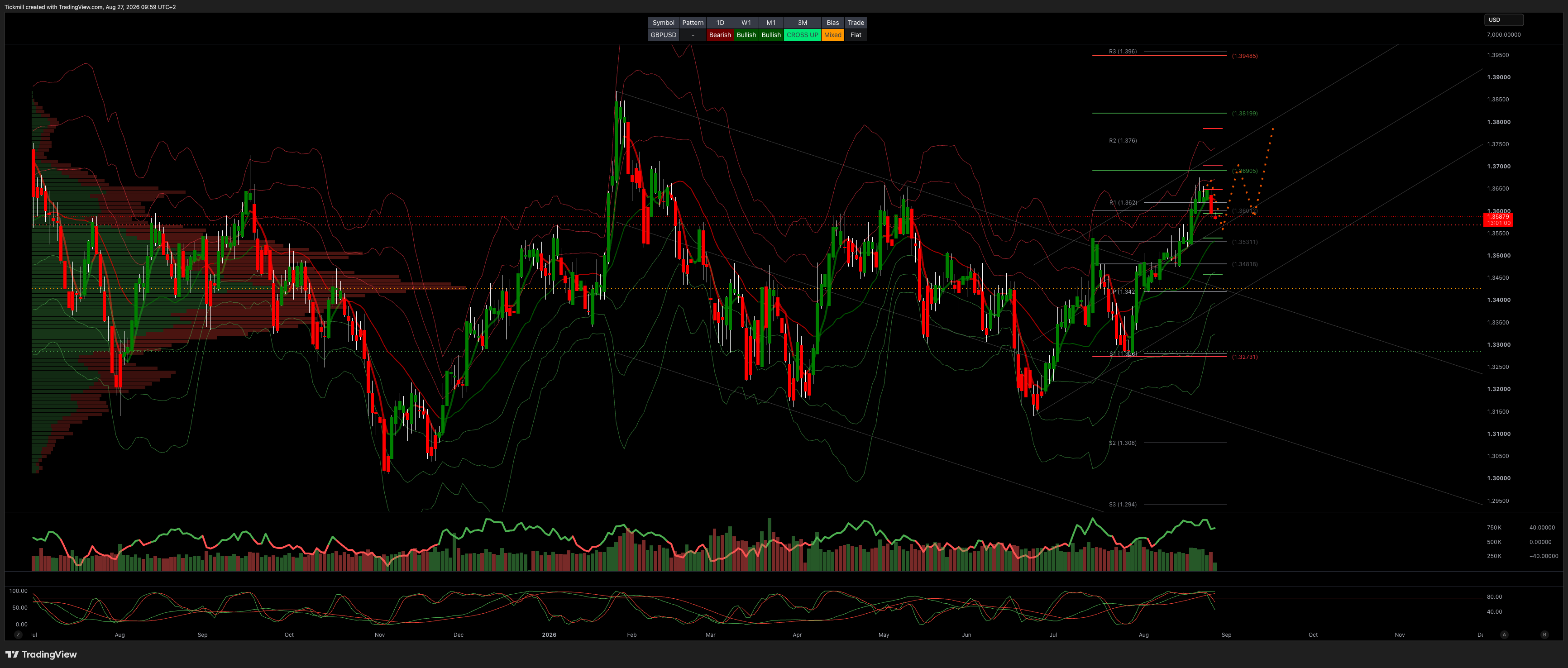Image resolution: width=1568 pixels, height=668 pixels.
Task: Select the Bullish cell under M1
Action: tap(771, 35)
